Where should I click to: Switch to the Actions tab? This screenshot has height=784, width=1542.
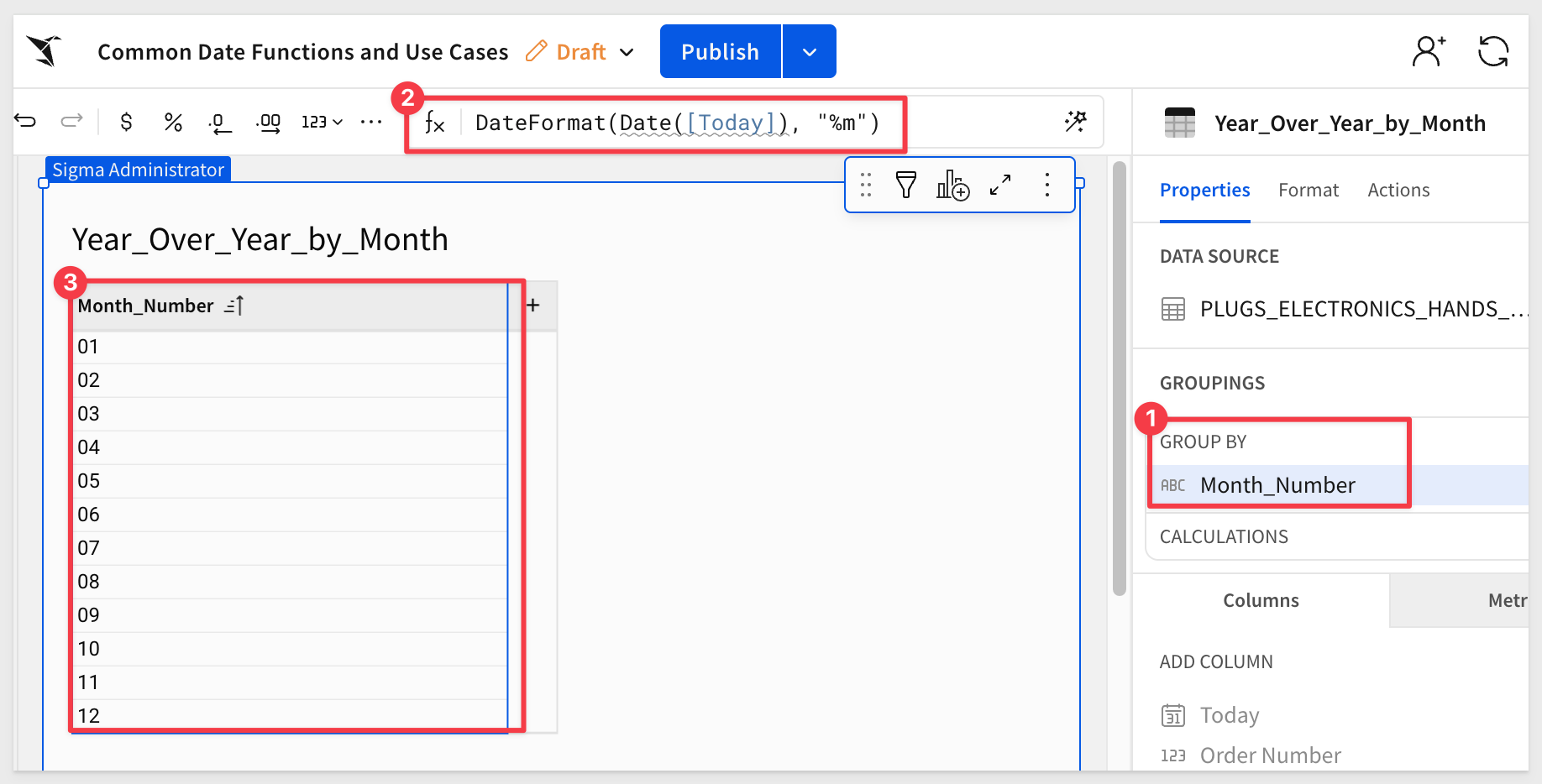1398,191
